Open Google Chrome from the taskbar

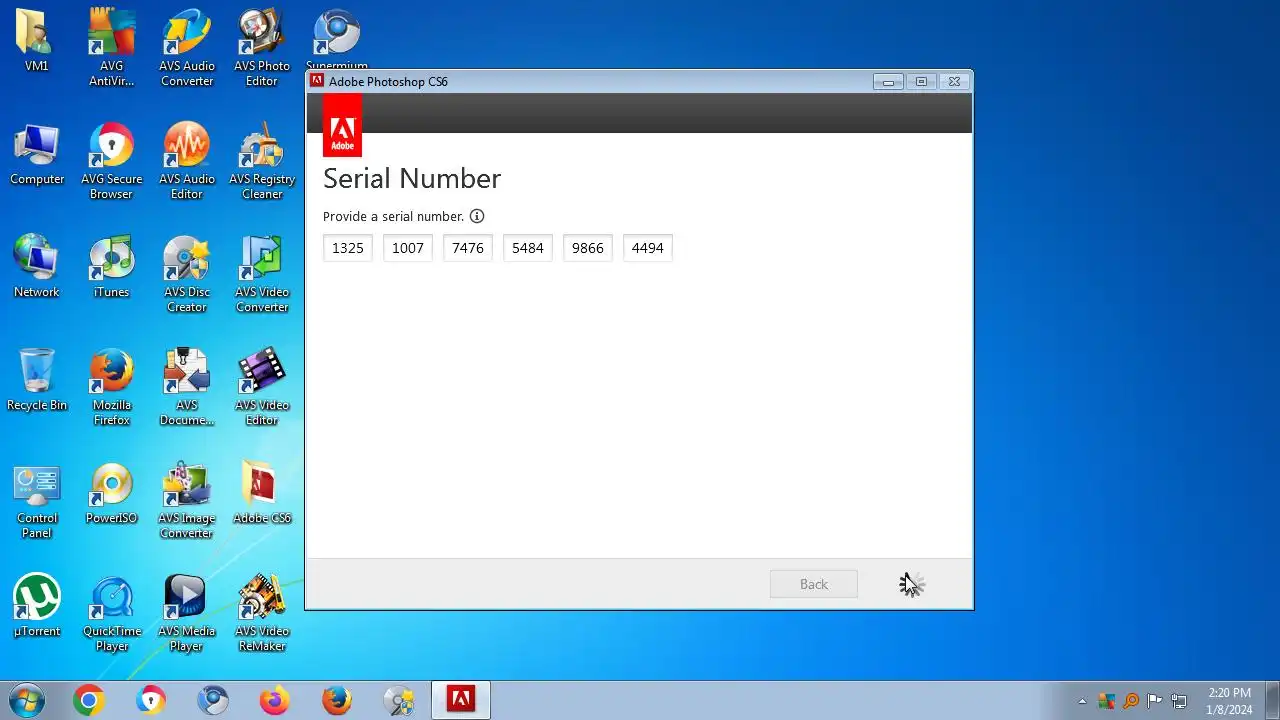pos(89,701)
